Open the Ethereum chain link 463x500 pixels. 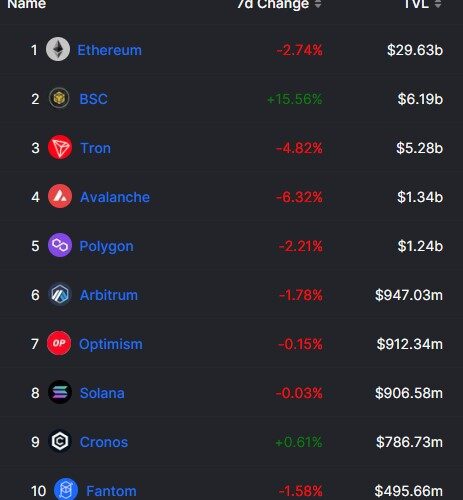[110, 50]
